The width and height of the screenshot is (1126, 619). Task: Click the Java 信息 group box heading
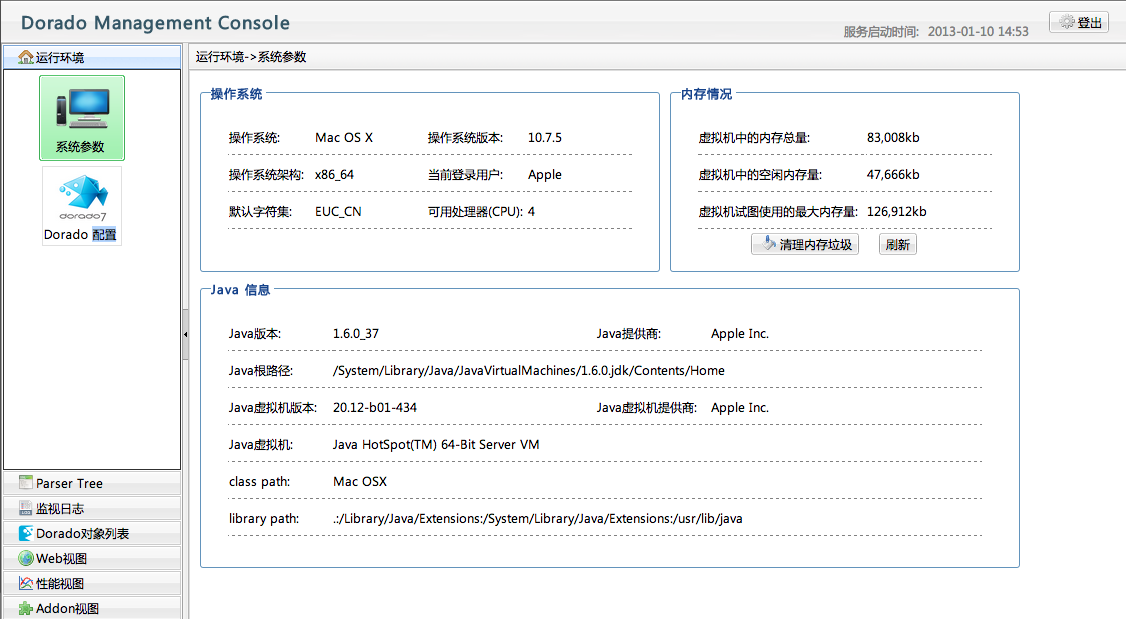(x=240, y=290)
